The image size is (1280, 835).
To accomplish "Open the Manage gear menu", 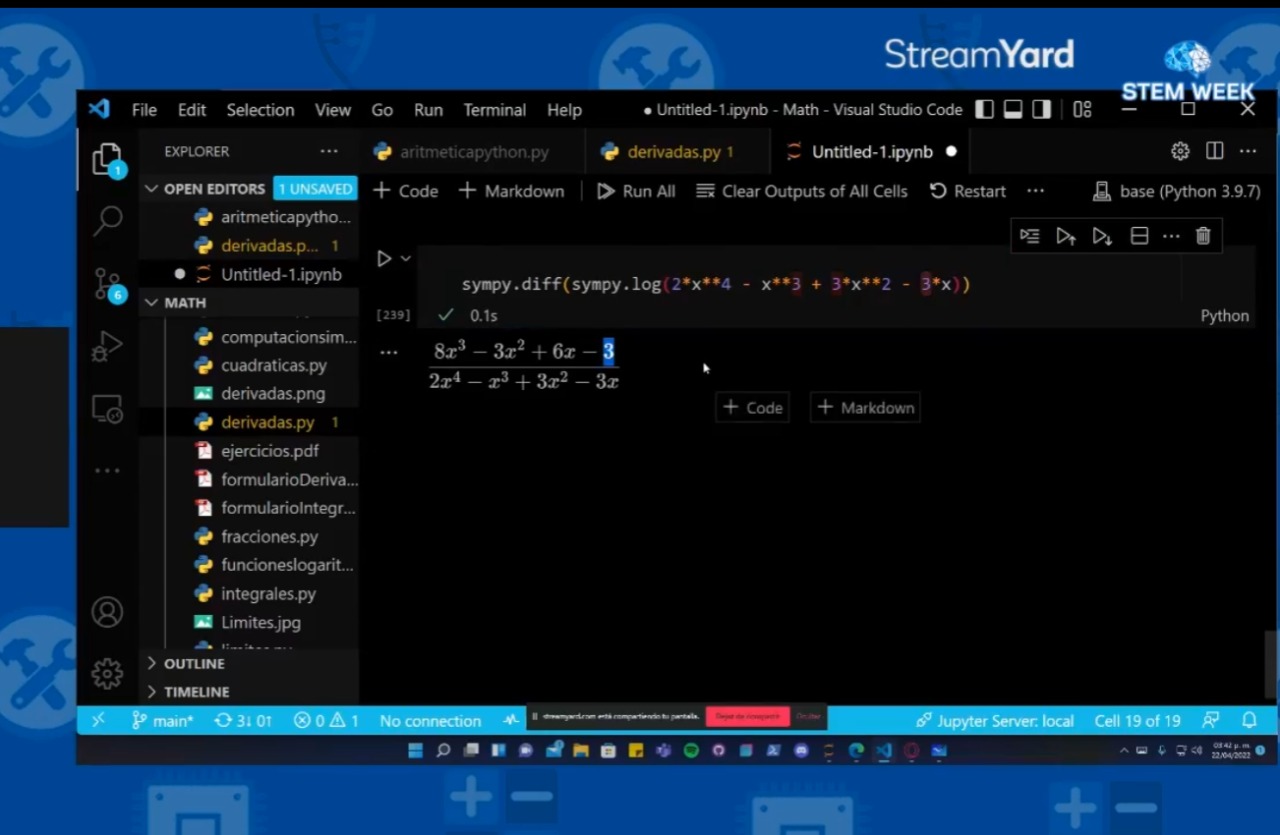I will (x=107, y=673).
